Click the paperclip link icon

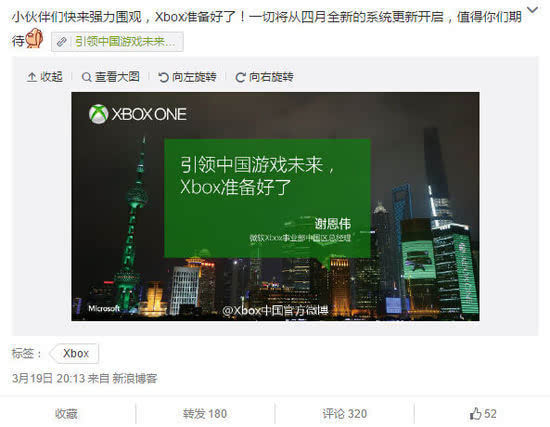point(62,42)
